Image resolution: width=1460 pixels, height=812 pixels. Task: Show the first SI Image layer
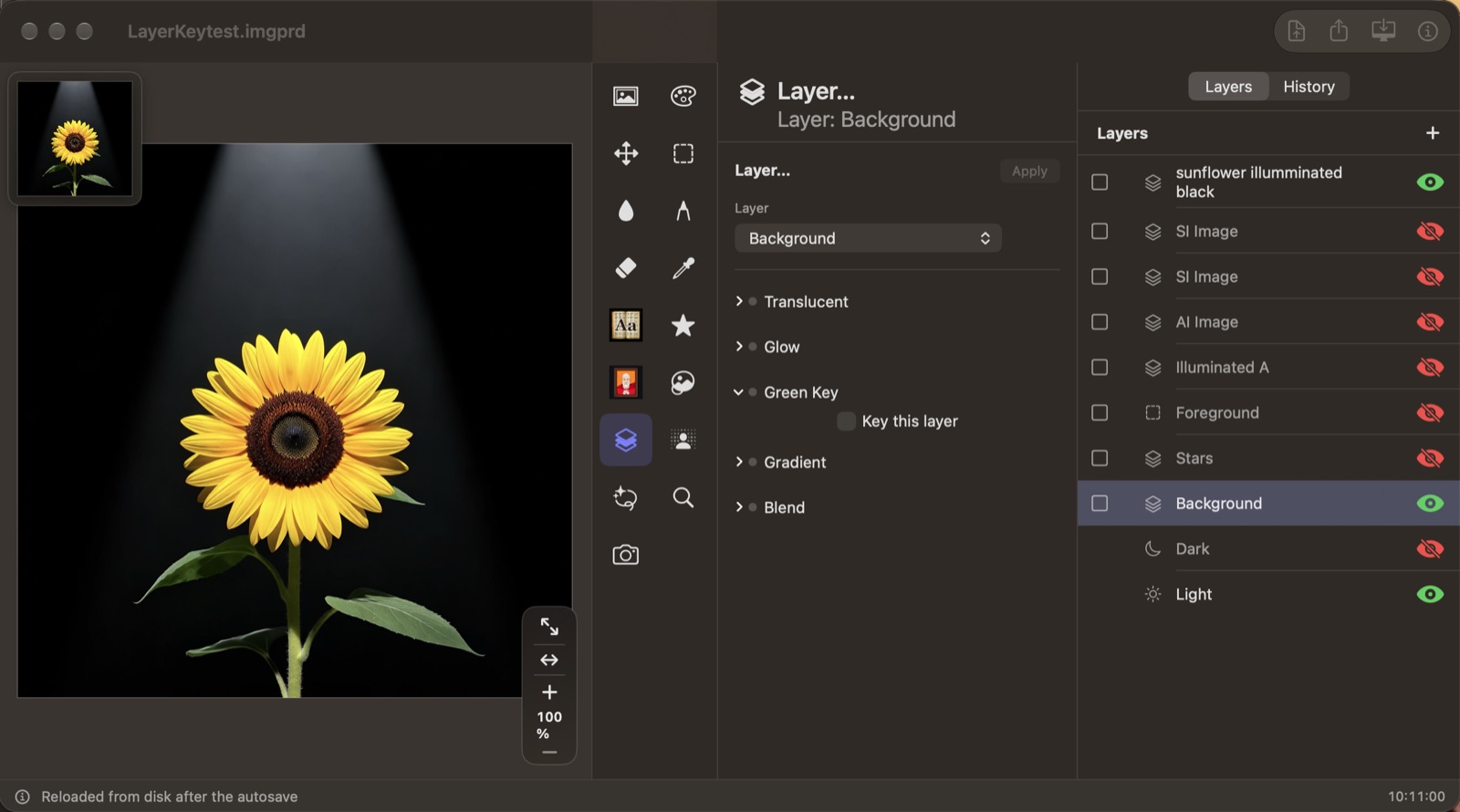[1430, 231]
